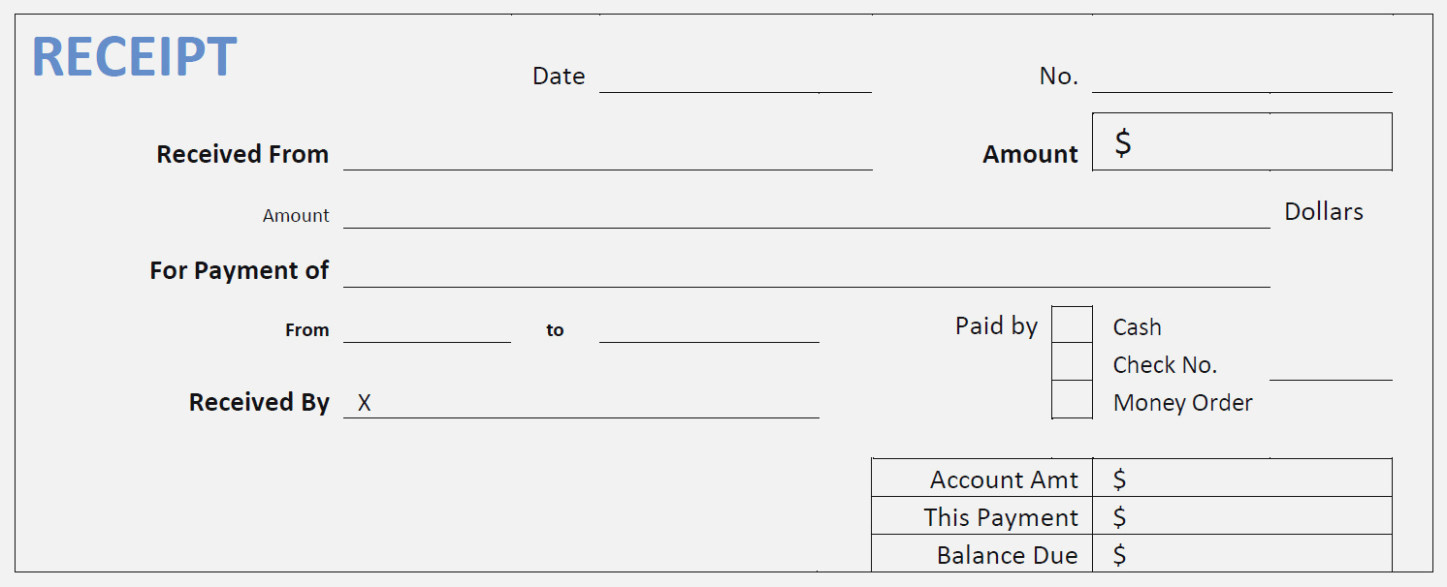
Task: Select the For Payment of field
Action: click(806, 271)
